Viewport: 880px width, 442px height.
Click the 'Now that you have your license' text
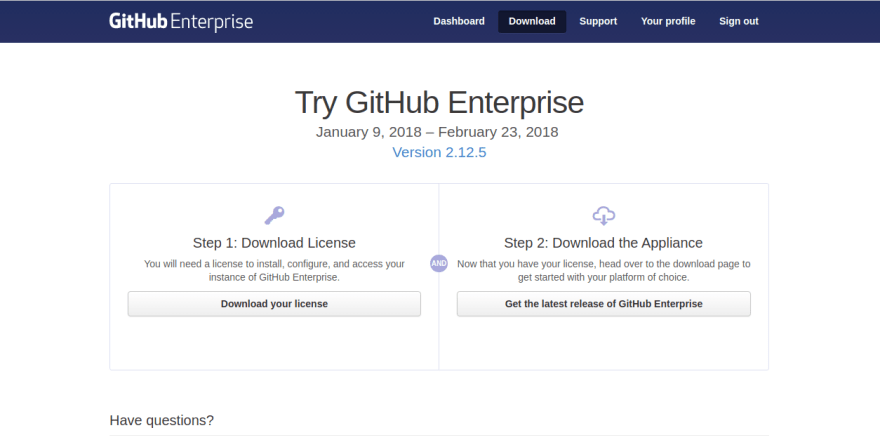coord(604,270)
